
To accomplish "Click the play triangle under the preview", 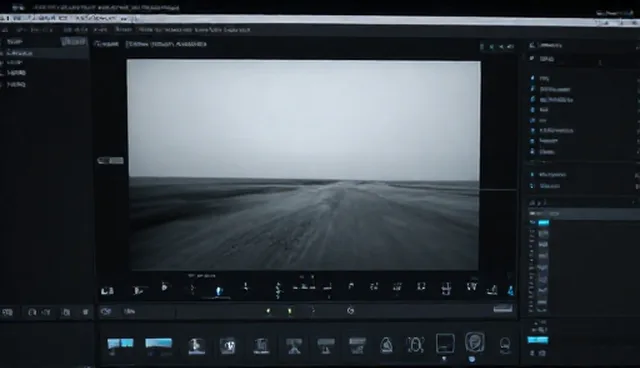I will point(164,287).
